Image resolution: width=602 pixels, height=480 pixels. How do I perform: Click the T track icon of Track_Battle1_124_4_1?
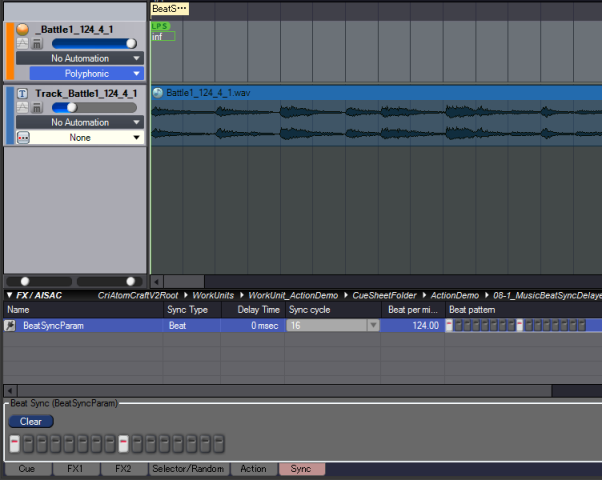click(22, 93)
